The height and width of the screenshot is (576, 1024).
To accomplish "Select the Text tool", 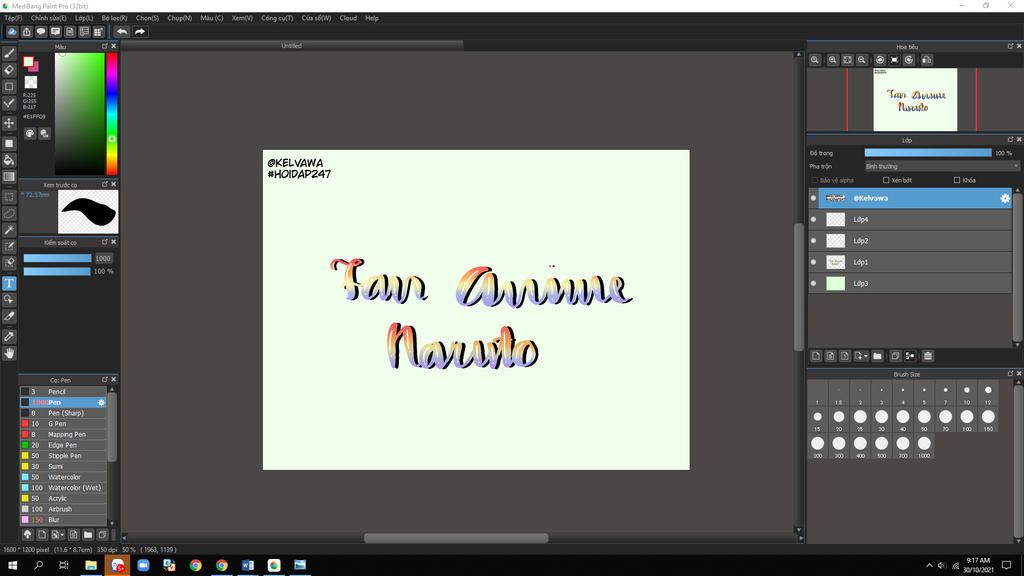I will (x=9, y=283).
